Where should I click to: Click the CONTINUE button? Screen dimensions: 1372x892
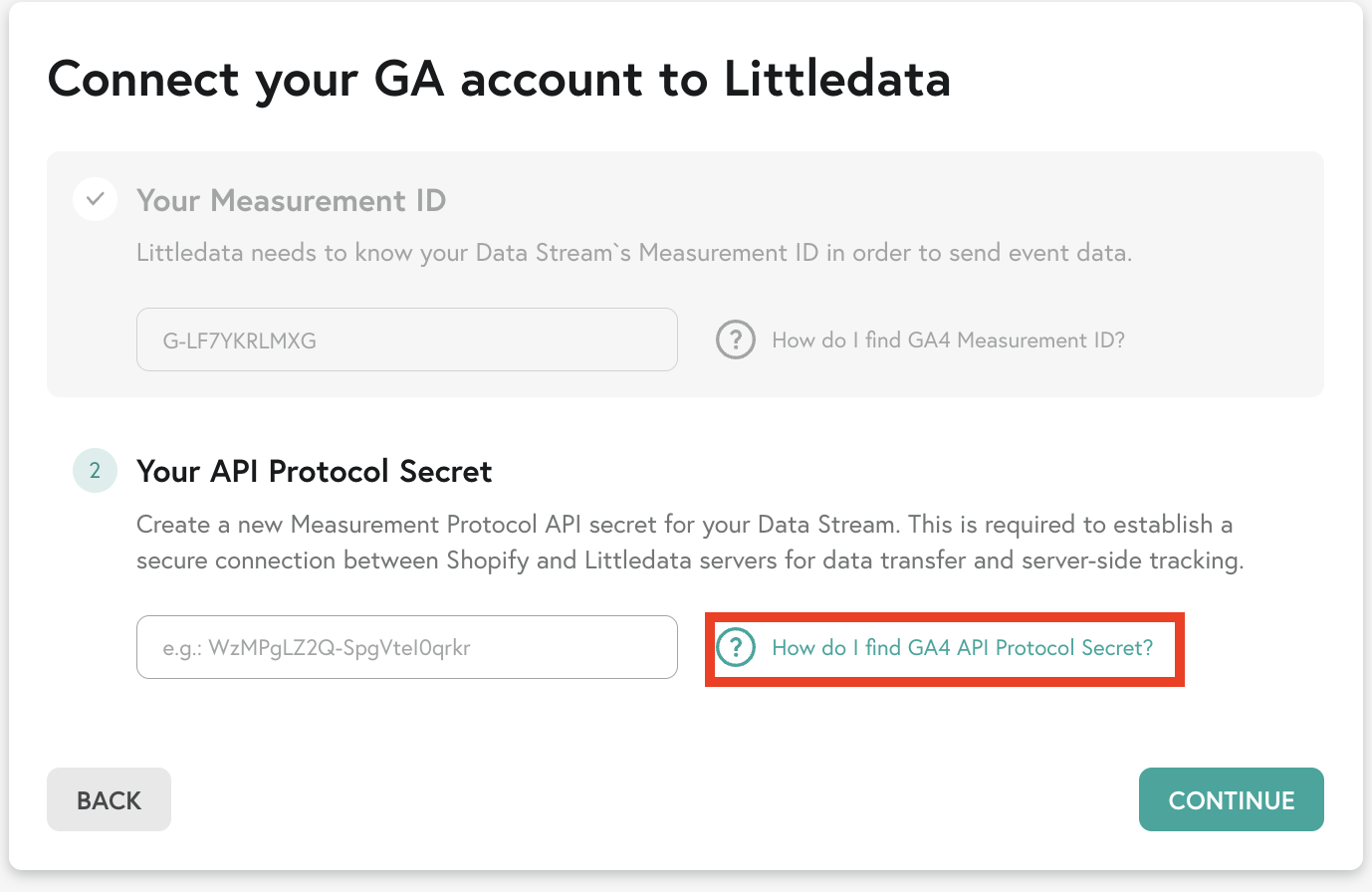[1232, 799]
